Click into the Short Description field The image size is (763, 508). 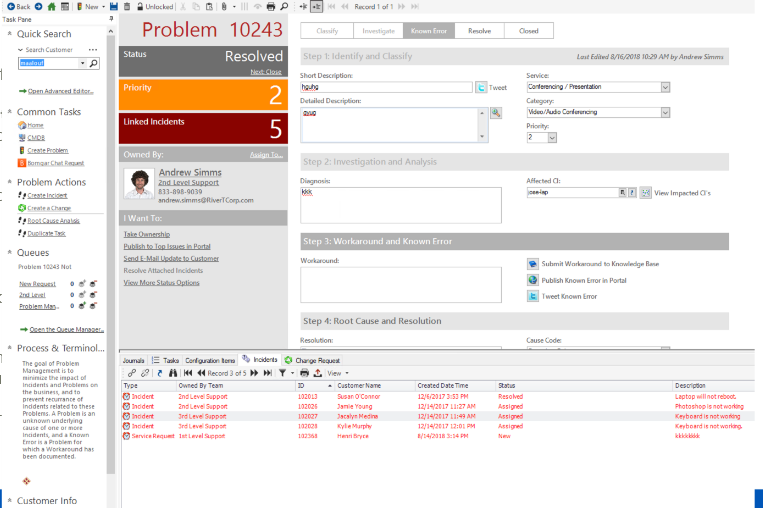385,88
